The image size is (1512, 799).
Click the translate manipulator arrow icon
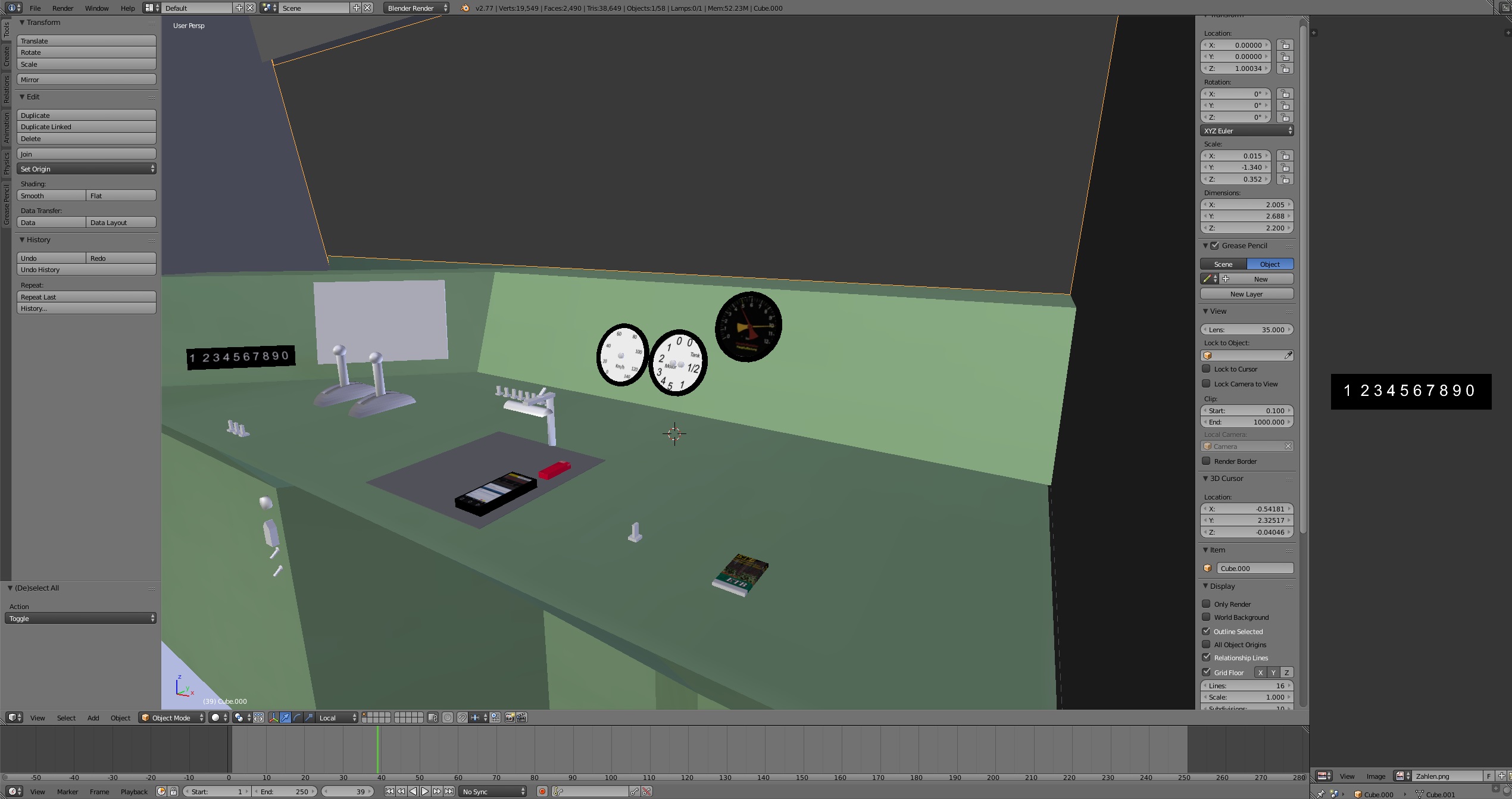click(286, 717)
